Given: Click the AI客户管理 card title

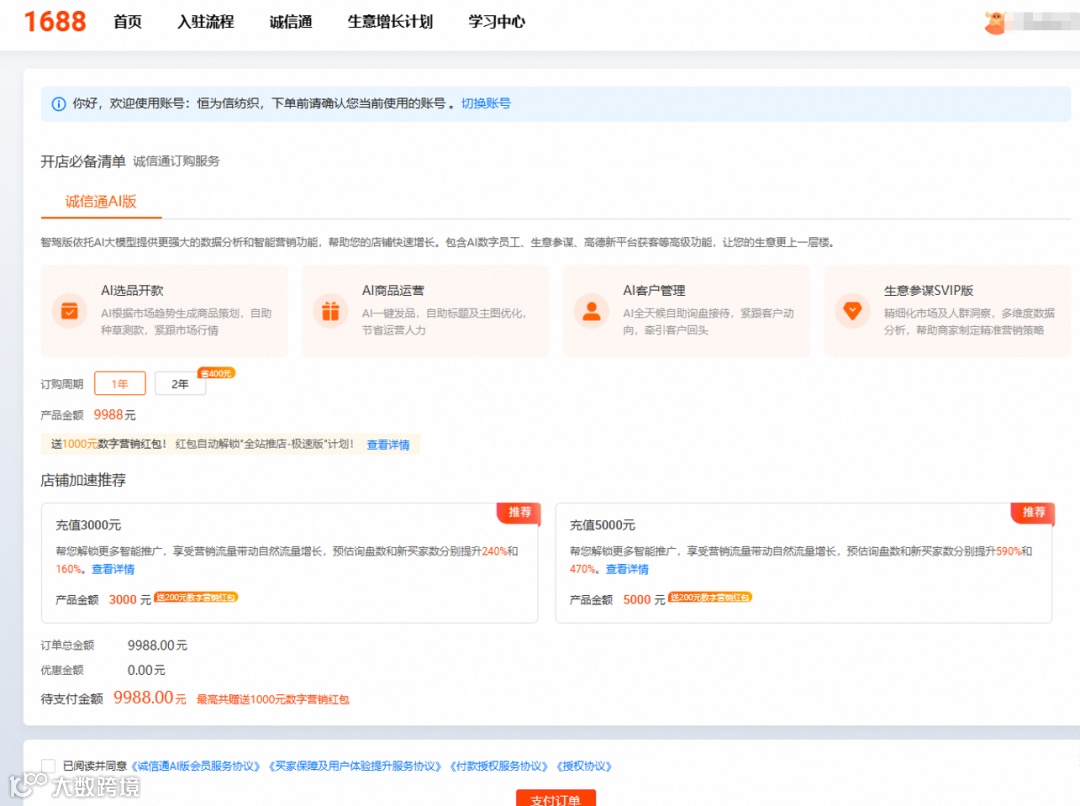Looking at the screenshot, I should pos(654,291).
